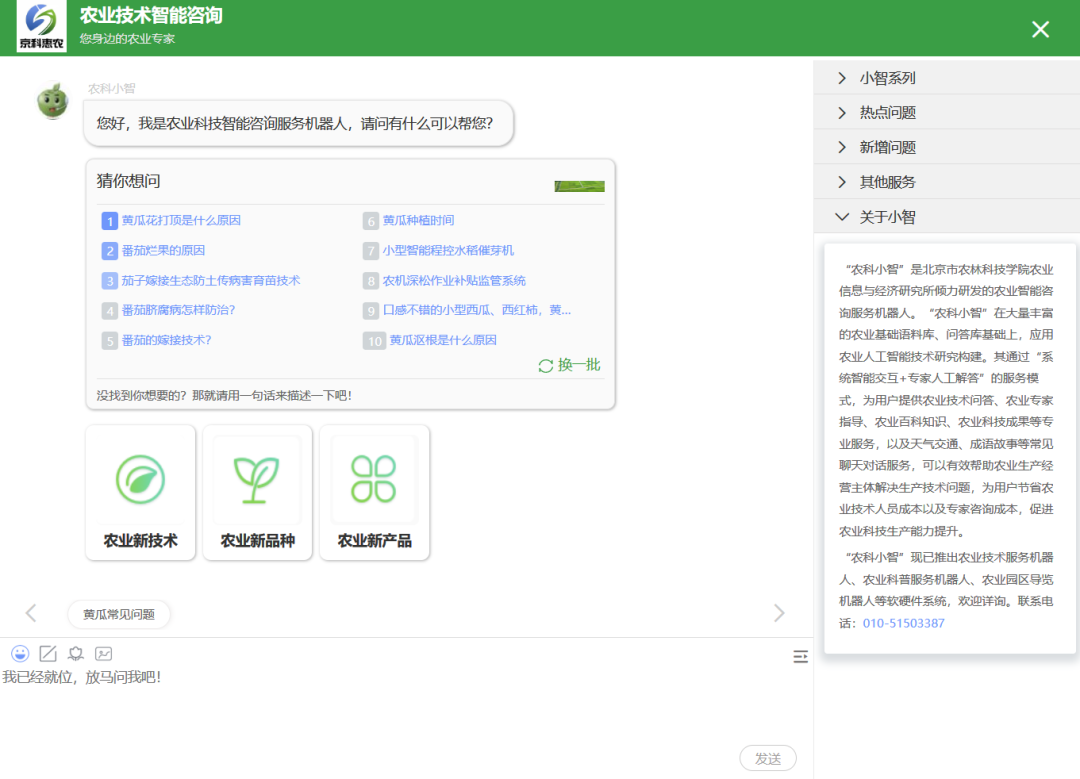Select the 黄瓜常见问题 quick topic chip

(x=119, y=614)
